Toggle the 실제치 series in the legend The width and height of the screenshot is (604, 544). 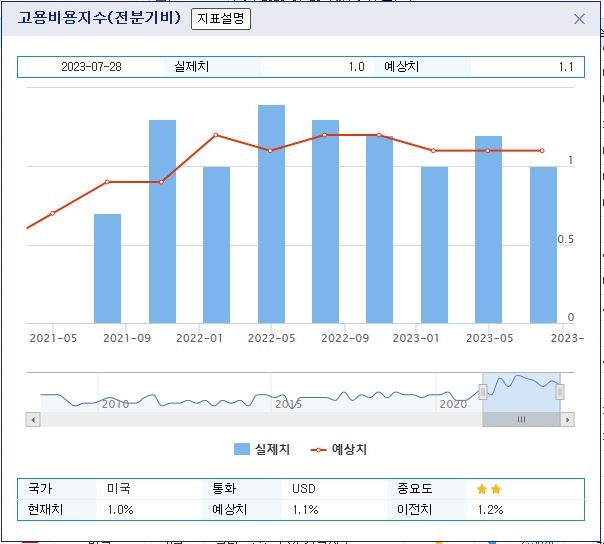[x=262, y=449]
